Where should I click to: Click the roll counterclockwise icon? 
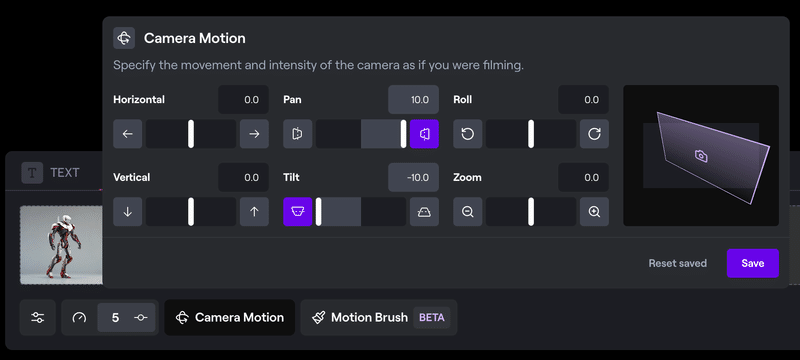tap(467, 134)
